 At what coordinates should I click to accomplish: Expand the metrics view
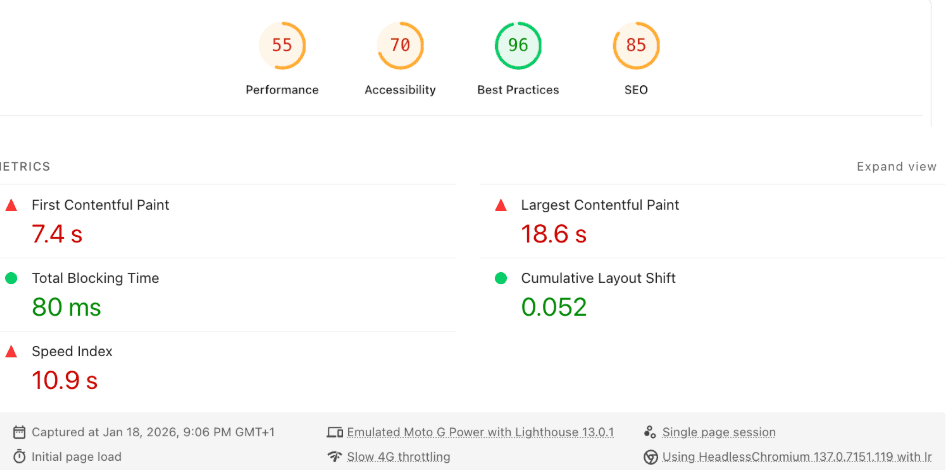(896, 167)
